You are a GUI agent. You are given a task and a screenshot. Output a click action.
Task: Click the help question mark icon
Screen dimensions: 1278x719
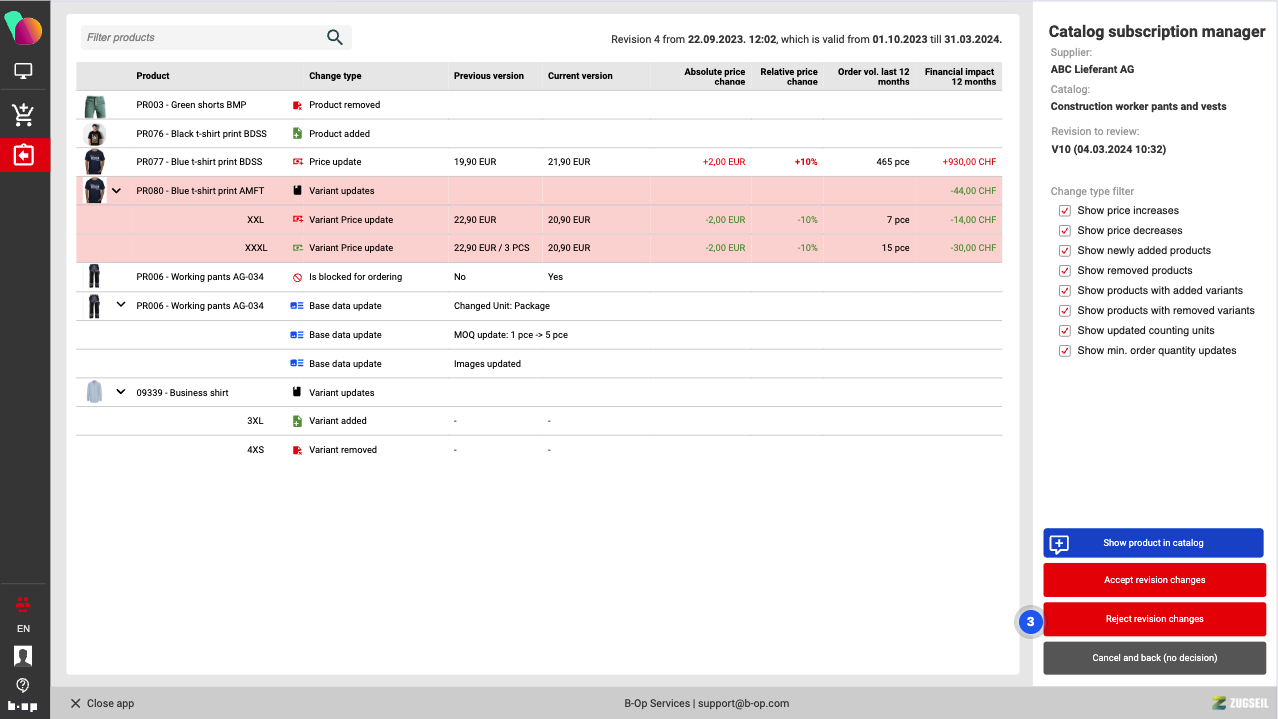click(x=23, y=685)
